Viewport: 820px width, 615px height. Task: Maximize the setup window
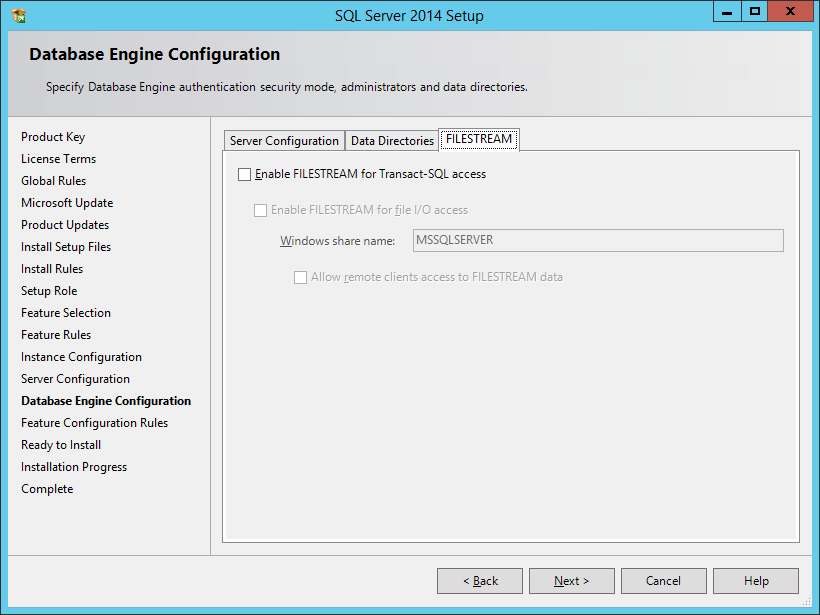755,12
